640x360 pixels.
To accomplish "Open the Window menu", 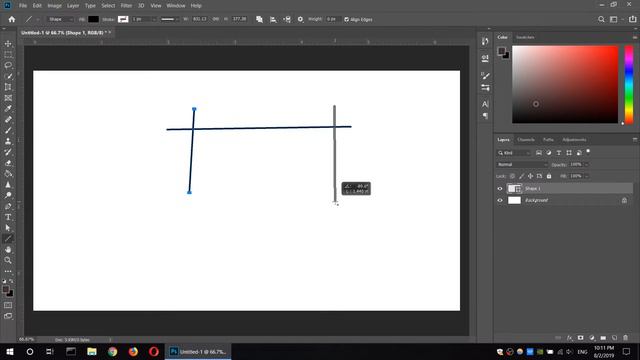I will tap(176, 6).
